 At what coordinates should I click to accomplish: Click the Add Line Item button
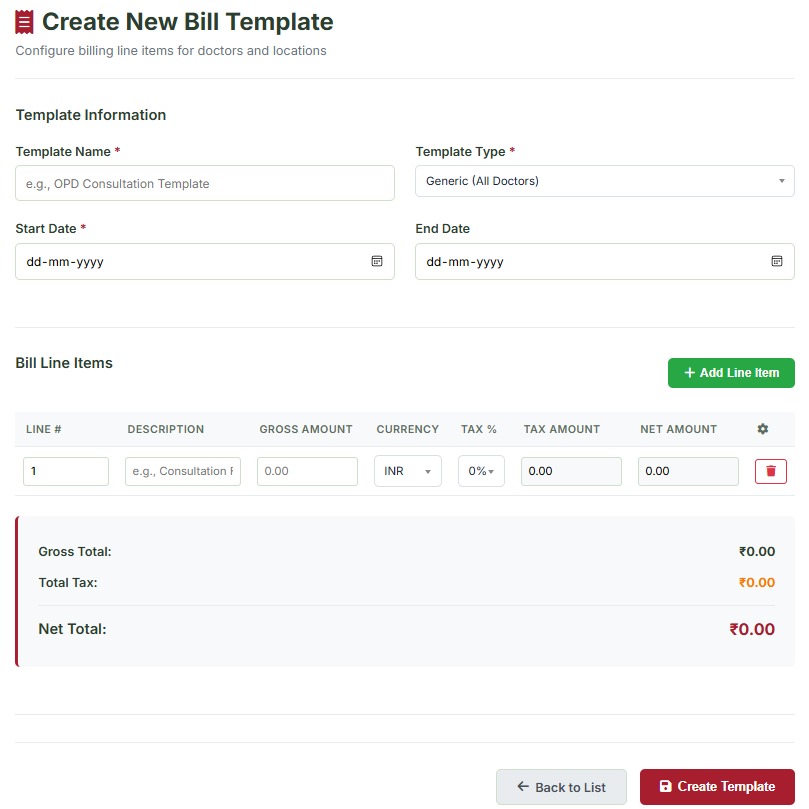tap(731, 373)
